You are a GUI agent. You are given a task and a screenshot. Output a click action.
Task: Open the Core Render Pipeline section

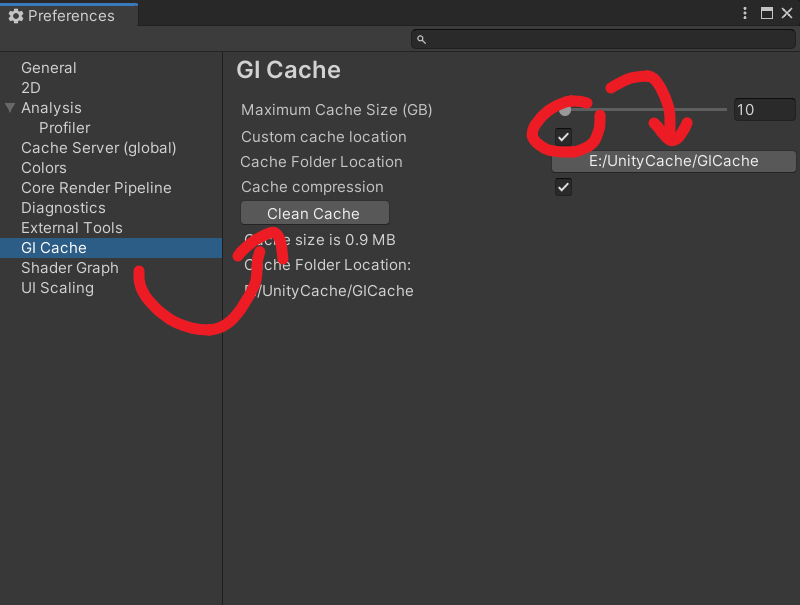tap(96, 187)
